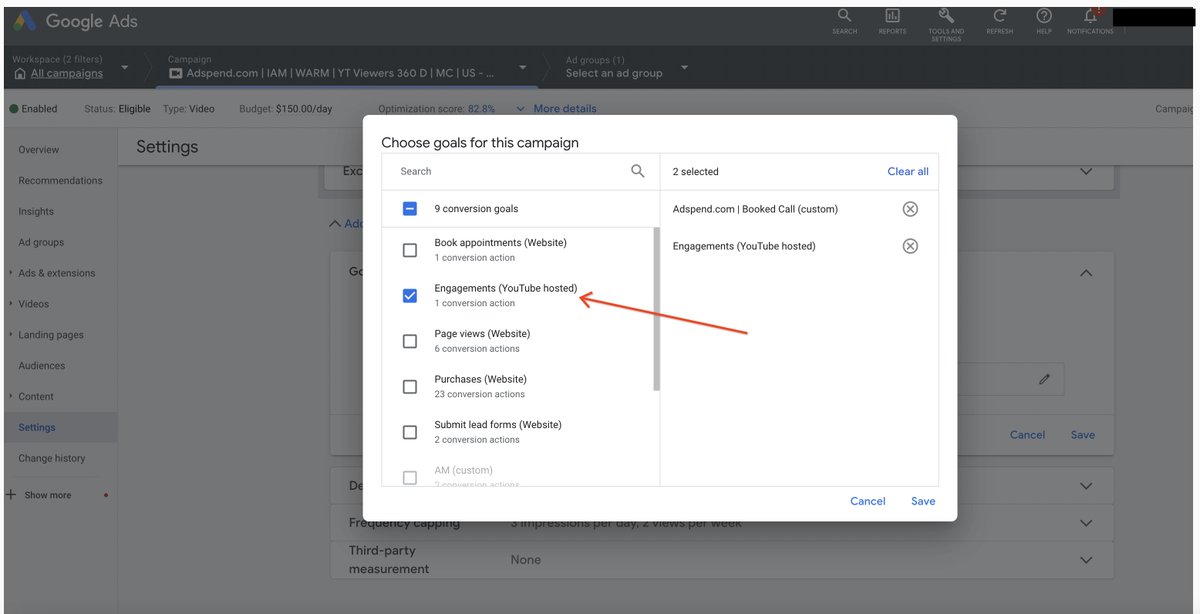Check Book appointments (Website) checkbox

pyautogui.click(x=409, y=250)
